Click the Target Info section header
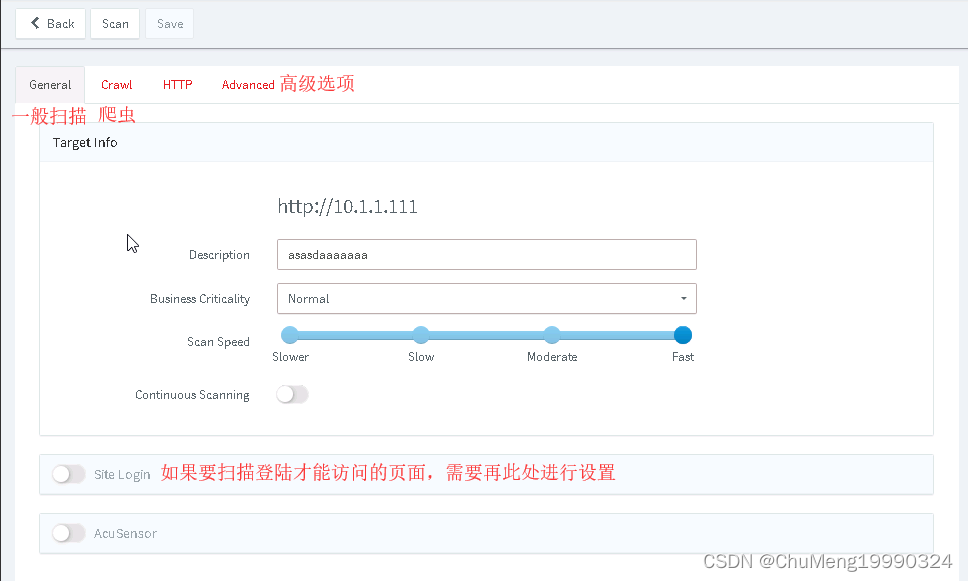Image resolution: width=968 pixels, height=581 pixels. (486, 143)
